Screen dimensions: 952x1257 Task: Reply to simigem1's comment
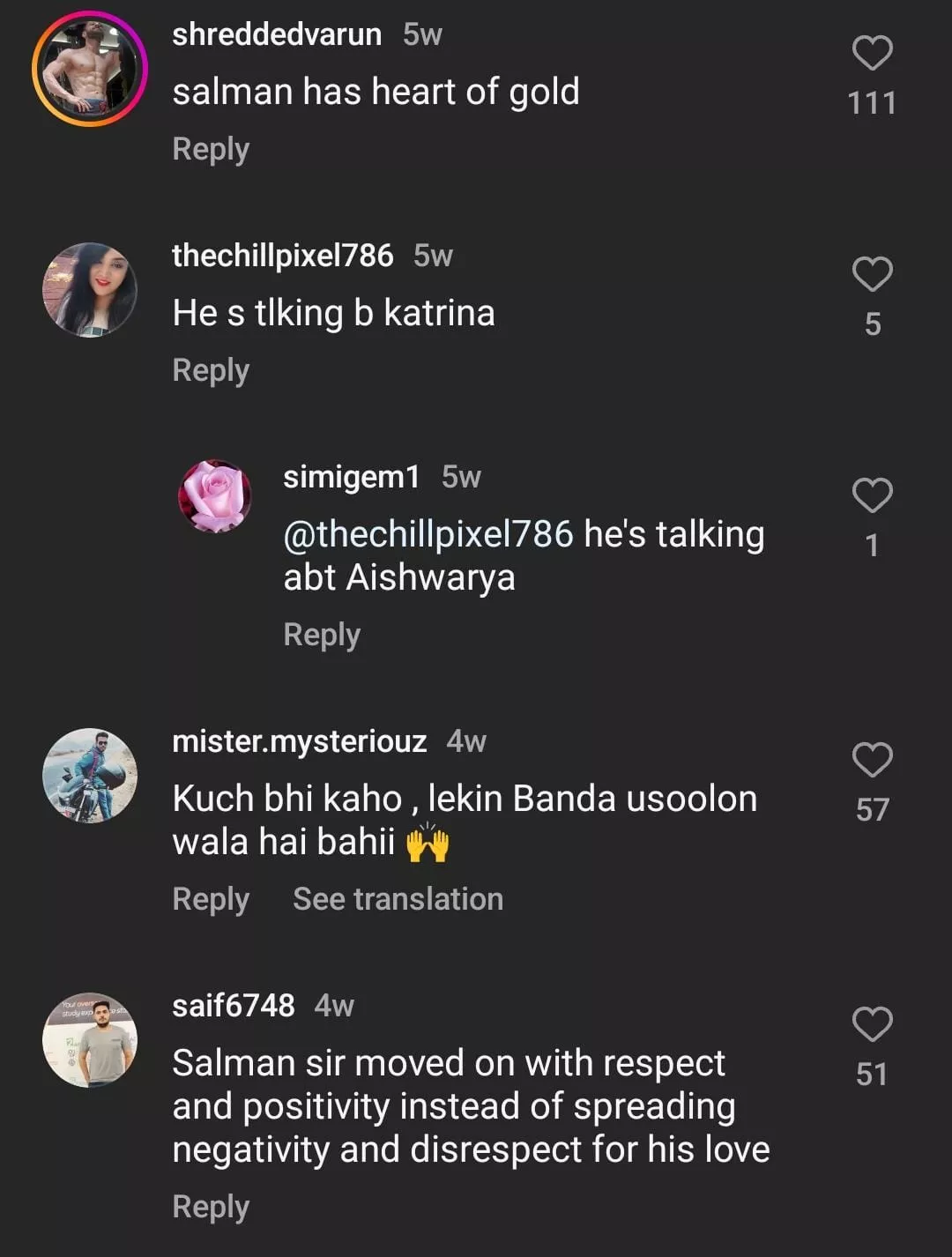pos(322,635)
